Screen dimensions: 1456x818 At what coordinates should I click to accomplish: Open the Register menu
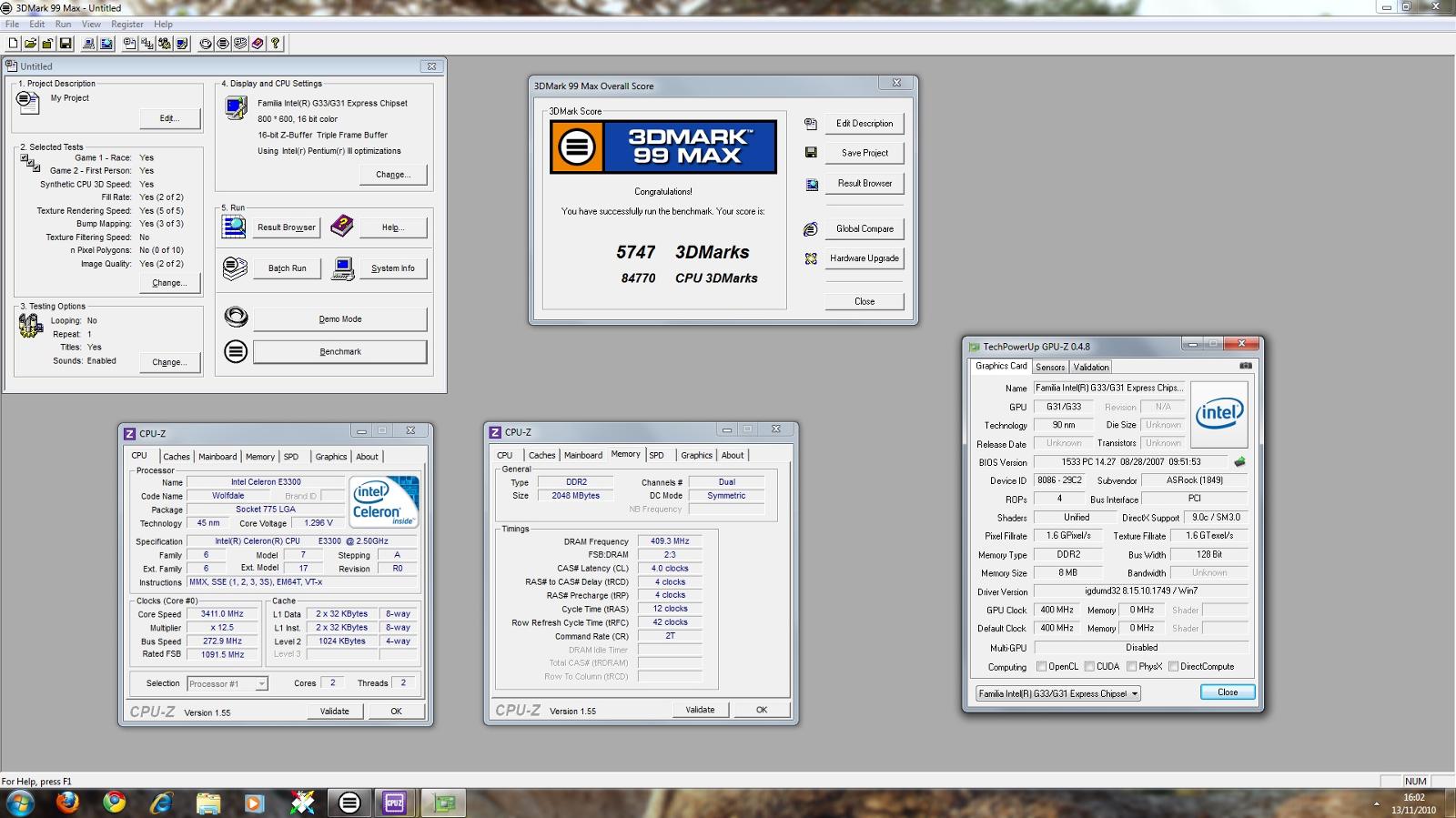point(127,25)
